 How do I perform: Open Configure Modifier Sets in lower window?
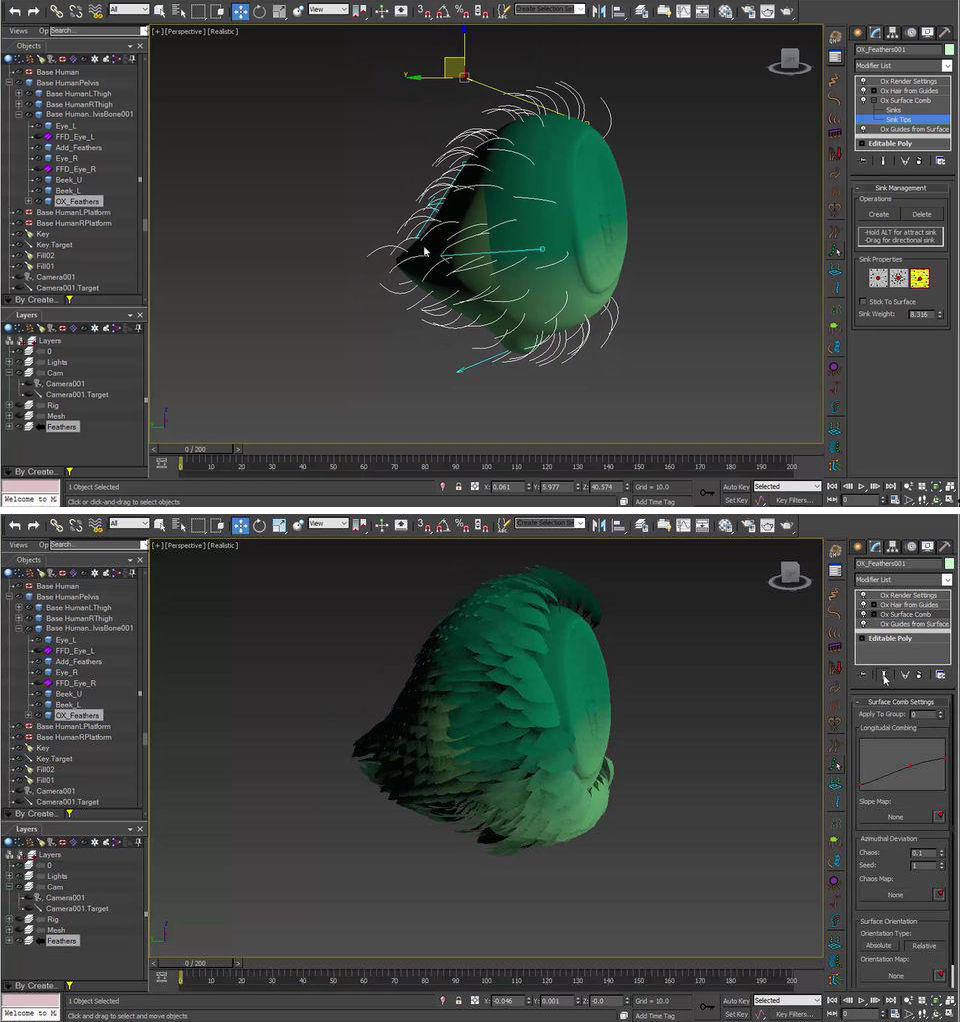[x=940, y=675]
